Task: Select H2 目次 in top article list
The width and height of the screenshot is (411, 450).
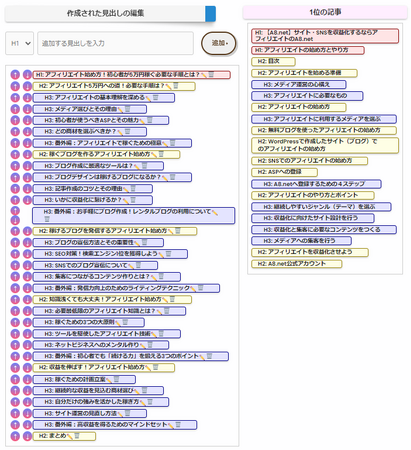Action: 273,61
